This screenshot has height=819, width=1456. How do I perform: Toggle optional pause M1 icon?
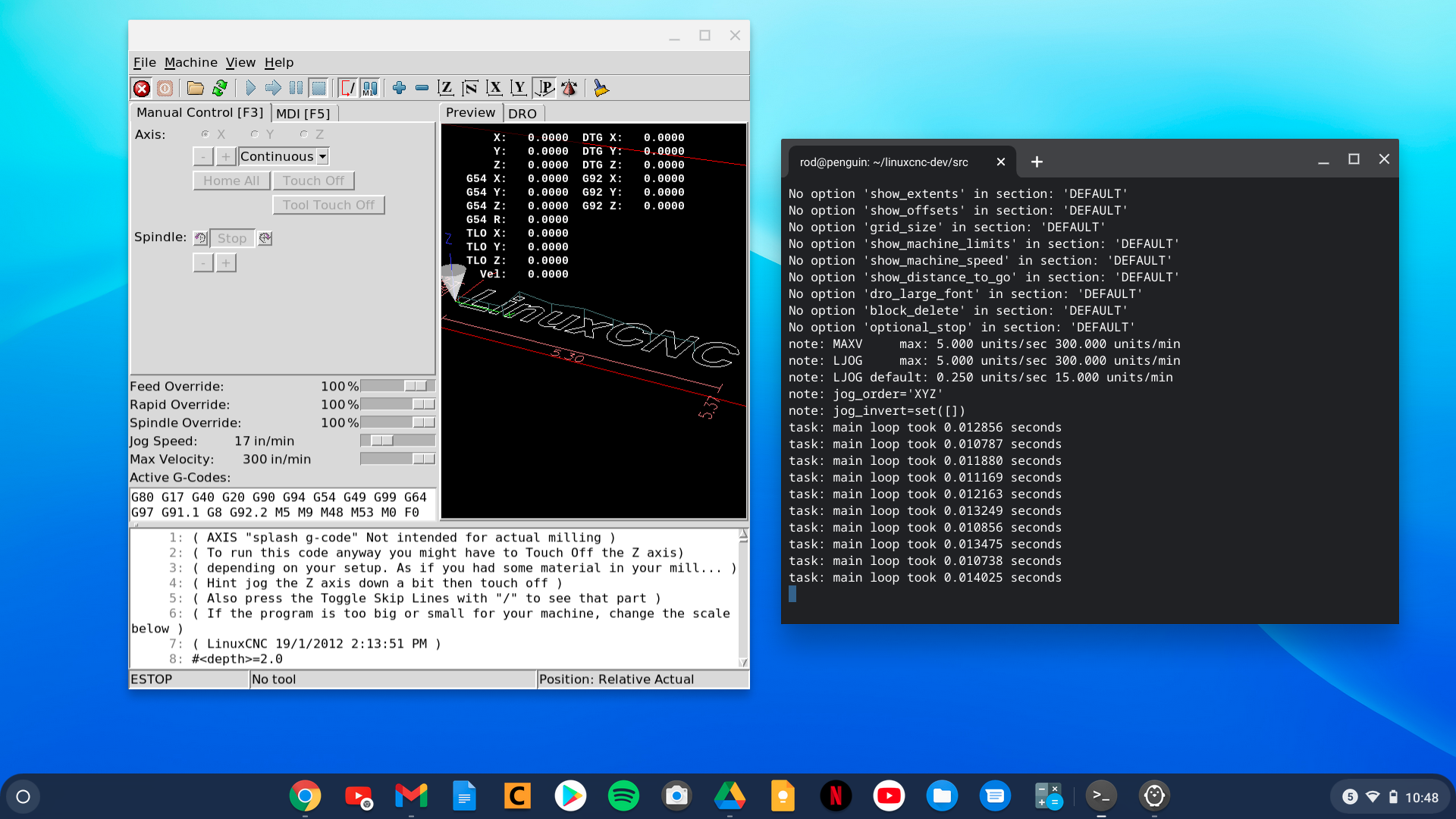[x=370, y=89]
